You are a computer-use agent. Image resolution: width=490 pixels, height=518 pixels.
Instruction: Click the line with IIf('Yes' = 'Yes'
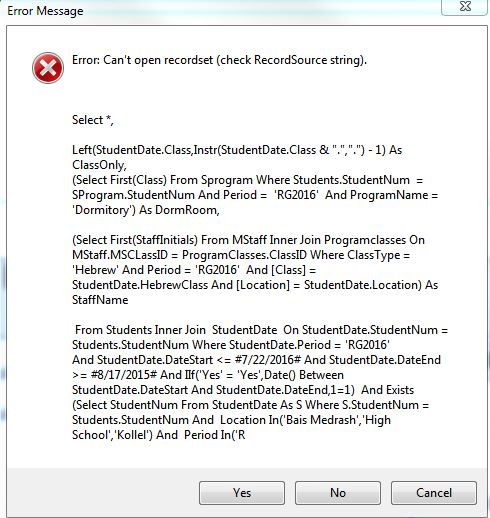pos(208,375)
